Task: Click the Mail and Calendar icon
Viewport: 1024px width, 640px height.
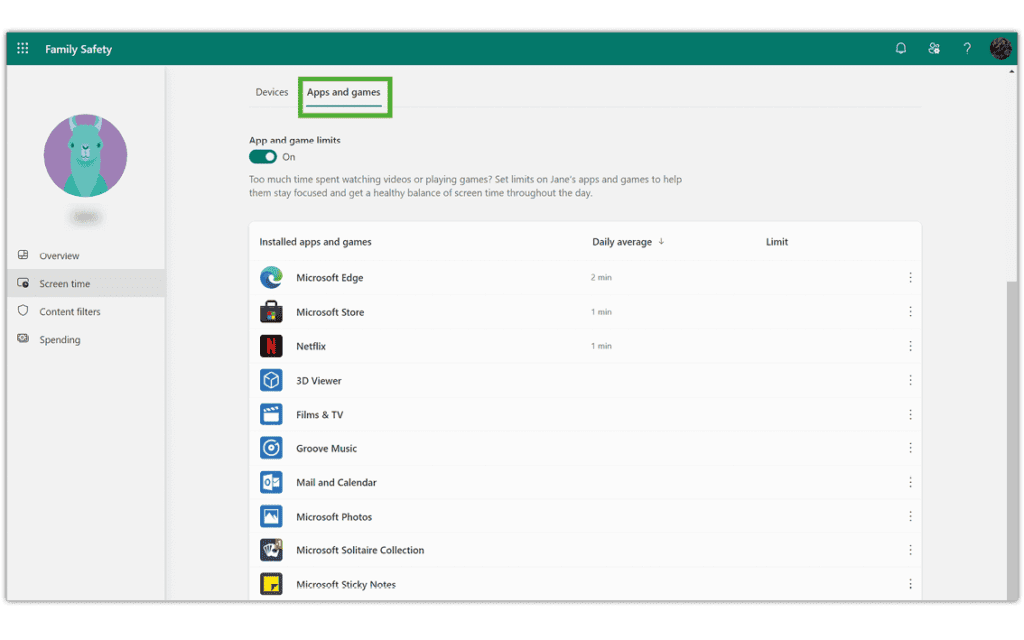Action: coord(271,482)
